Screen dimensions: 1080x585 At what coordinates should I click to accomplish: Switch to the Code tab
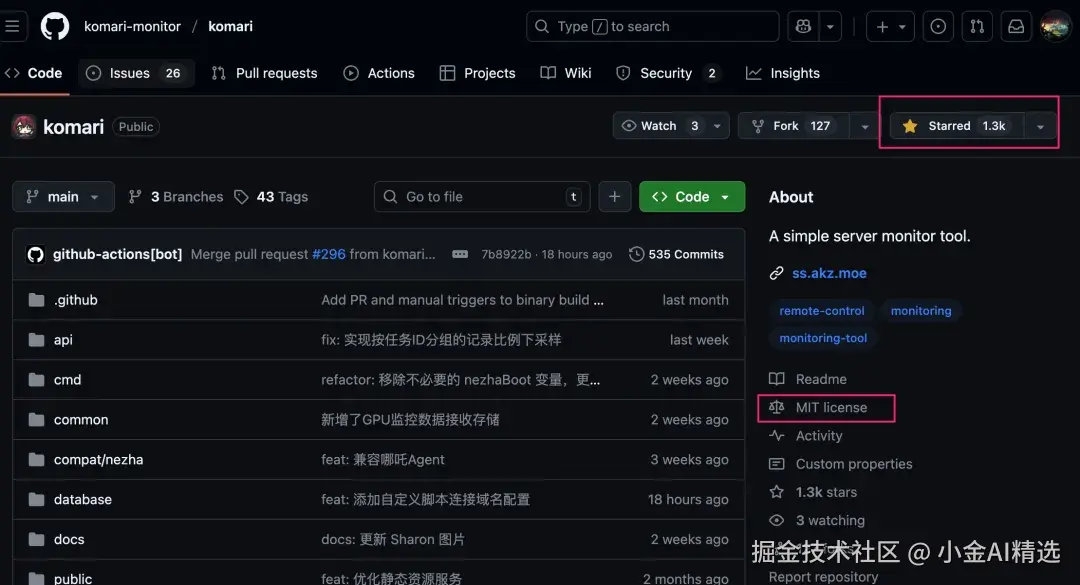click(34, 73)
